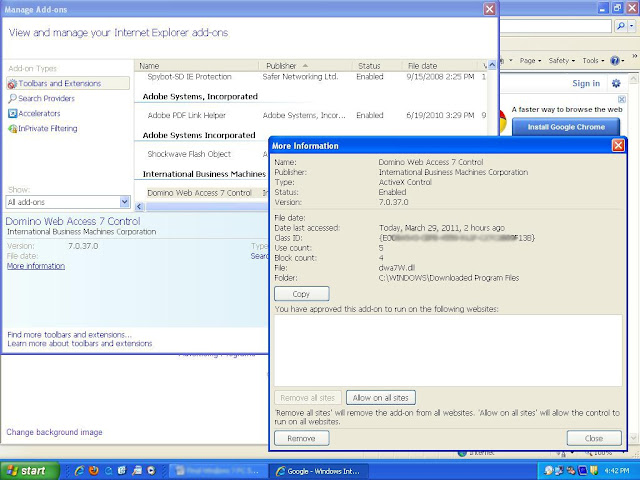Select InPrivate Filtering add-on type

43,129
